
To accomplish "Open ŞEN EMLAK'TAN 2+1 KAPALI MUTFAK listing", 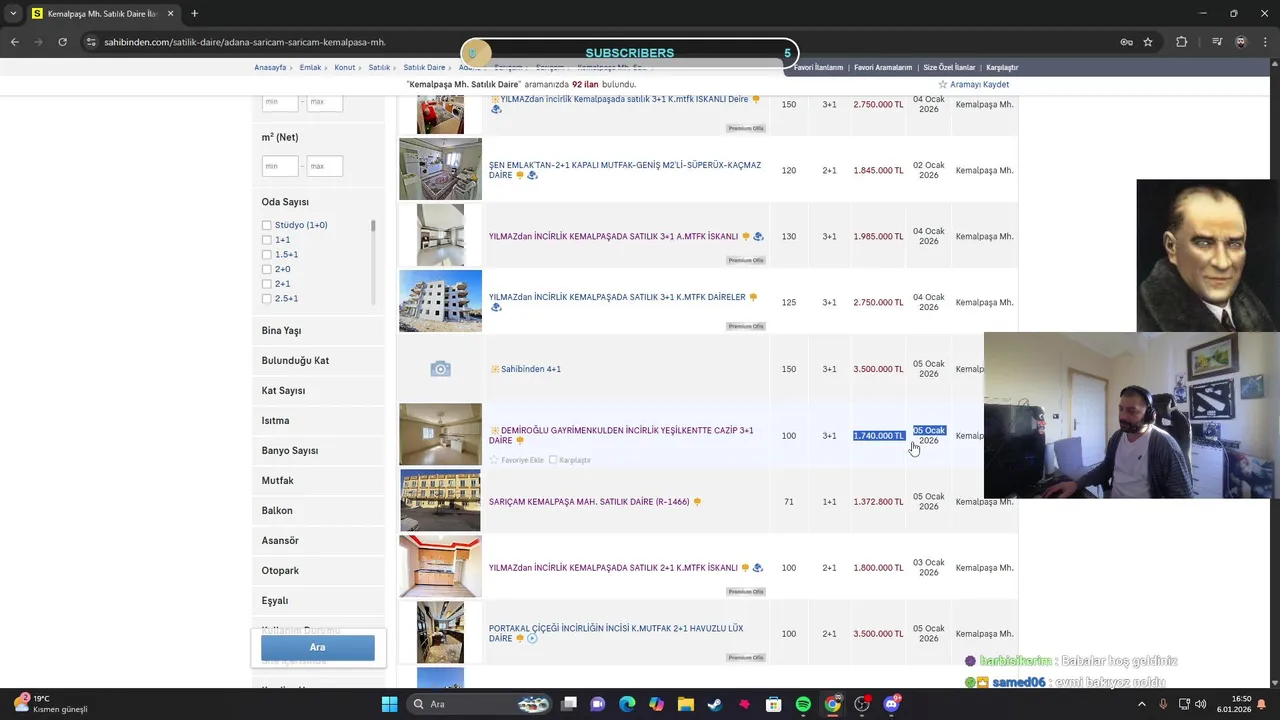I will pyautogui.click(x=625, y=170).
